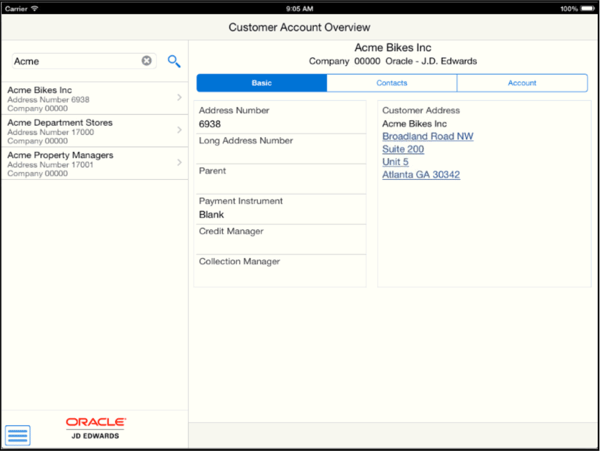This screenshot has width=600, height=451.
Task: Click the Carrier status text
Action: (16, 8)
